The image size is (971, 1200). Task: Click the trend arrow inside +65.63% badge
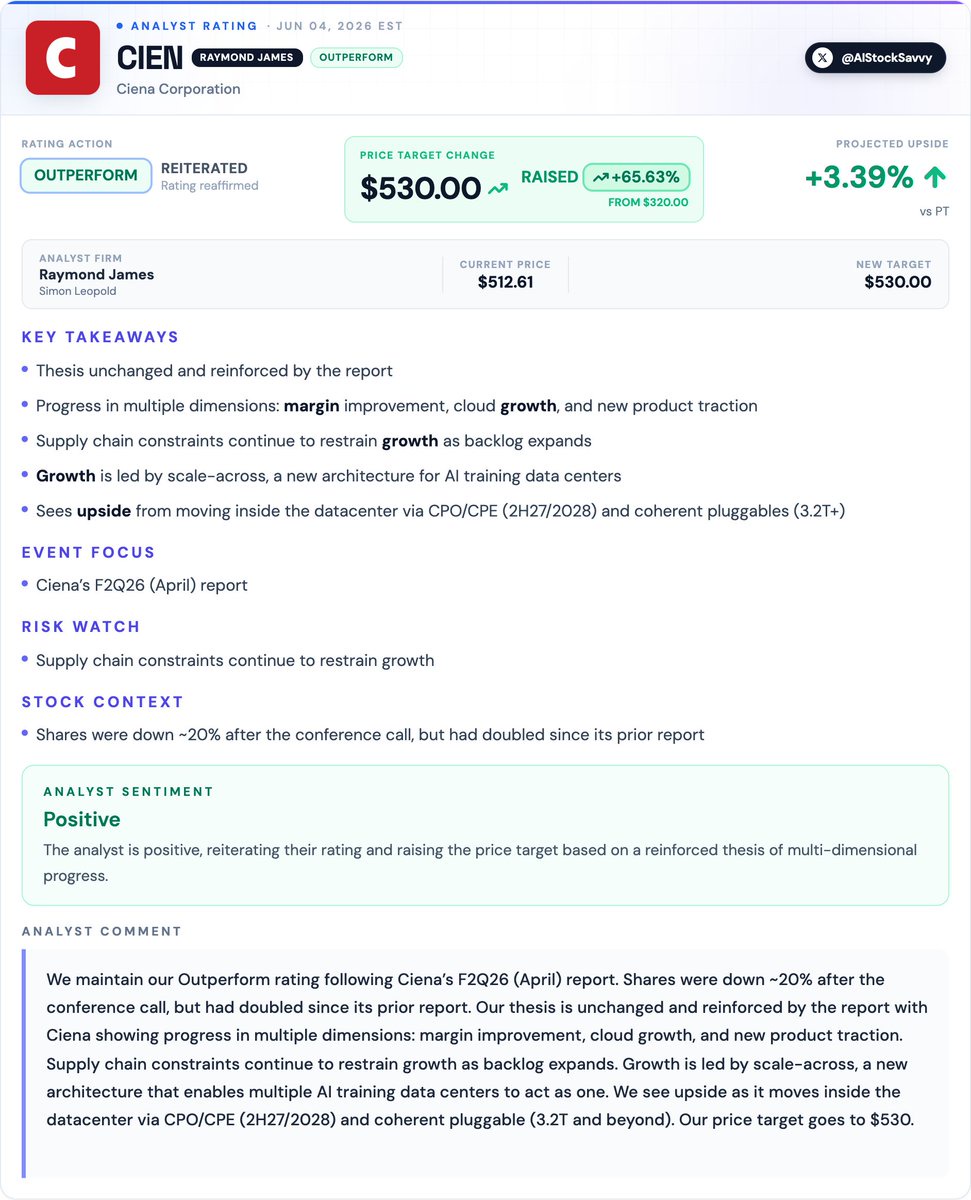point(600,177)
